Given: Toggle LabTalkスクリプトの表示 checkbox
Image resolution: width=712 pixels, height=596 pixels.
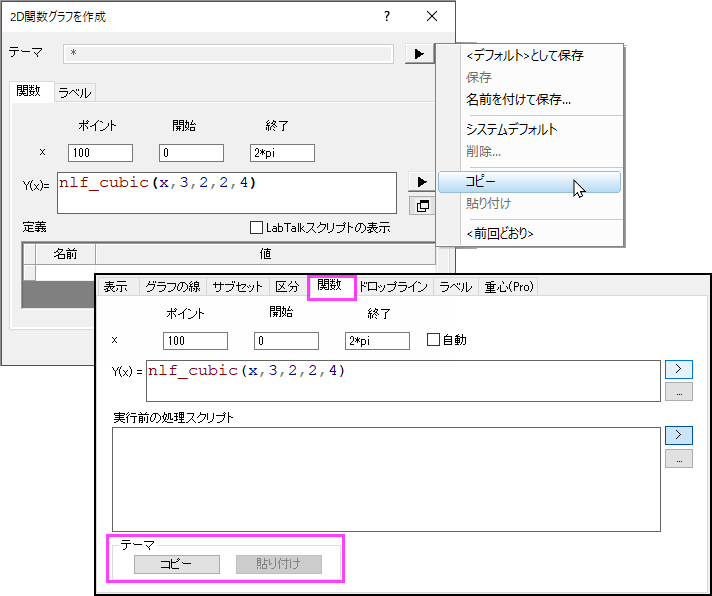Looking at the screenshot, I should click(256, 227).
